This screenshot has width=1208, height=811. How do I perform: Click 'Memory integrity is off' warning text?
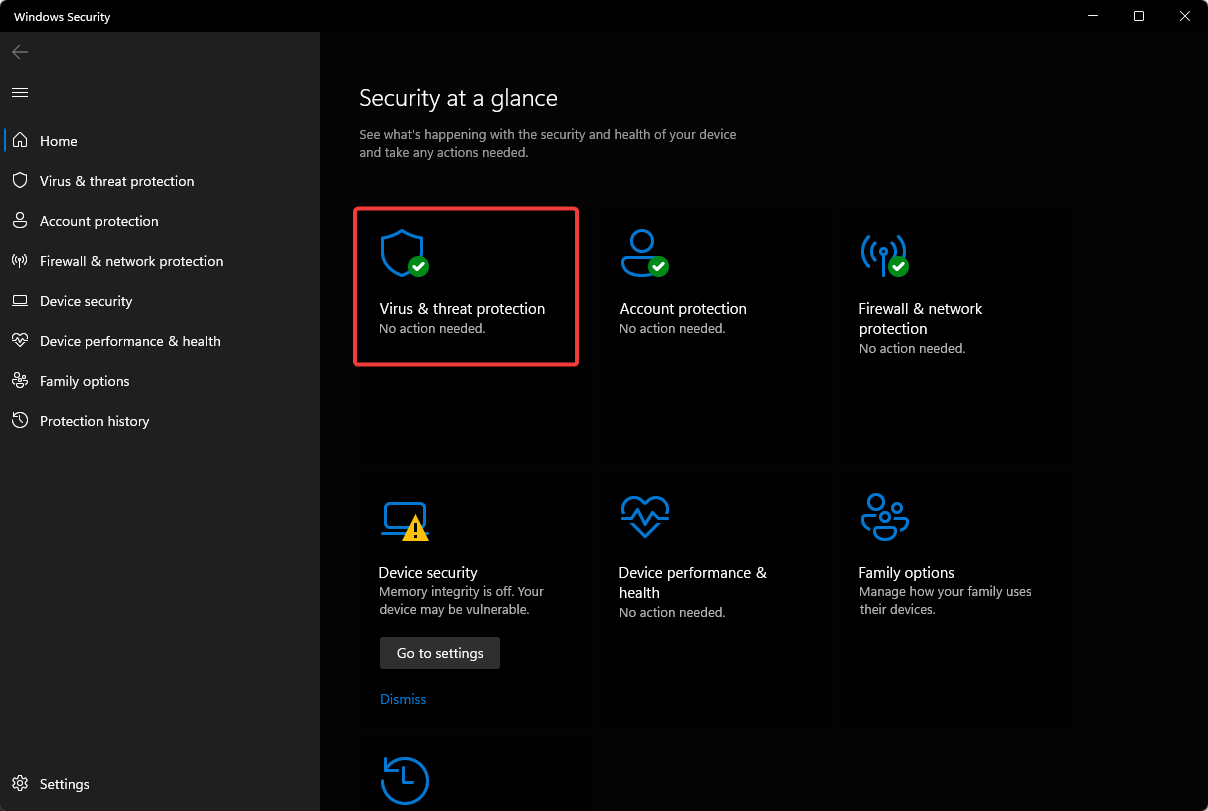tap(461, 601)
